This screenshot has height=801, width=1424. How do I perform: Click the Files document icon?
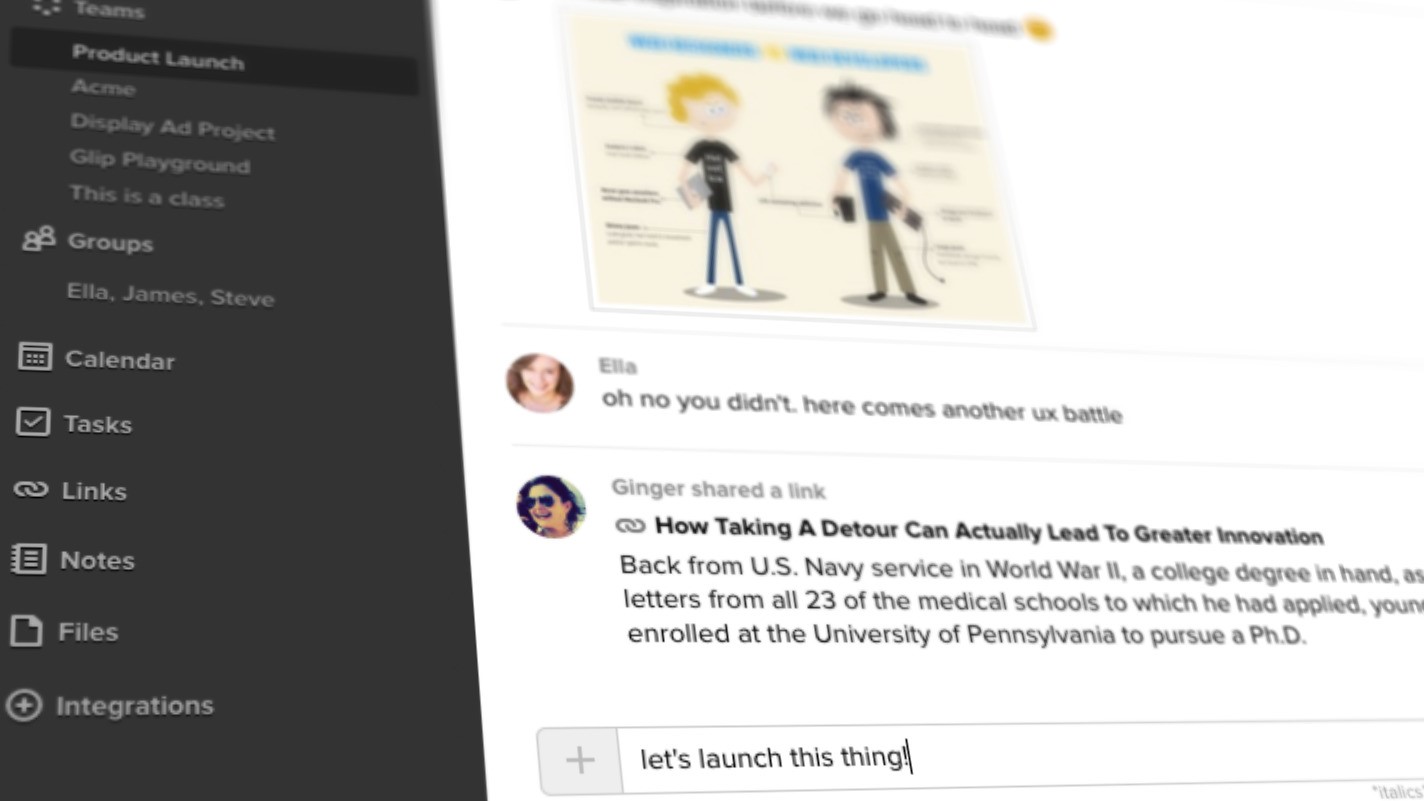[26, 631]
